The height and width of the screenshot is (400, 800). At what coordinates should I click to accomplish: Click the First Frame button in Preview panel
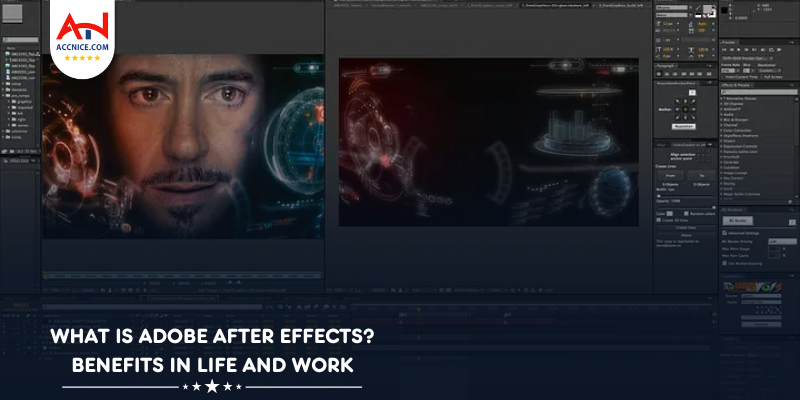pyautogui.click(x=724, y=49)
